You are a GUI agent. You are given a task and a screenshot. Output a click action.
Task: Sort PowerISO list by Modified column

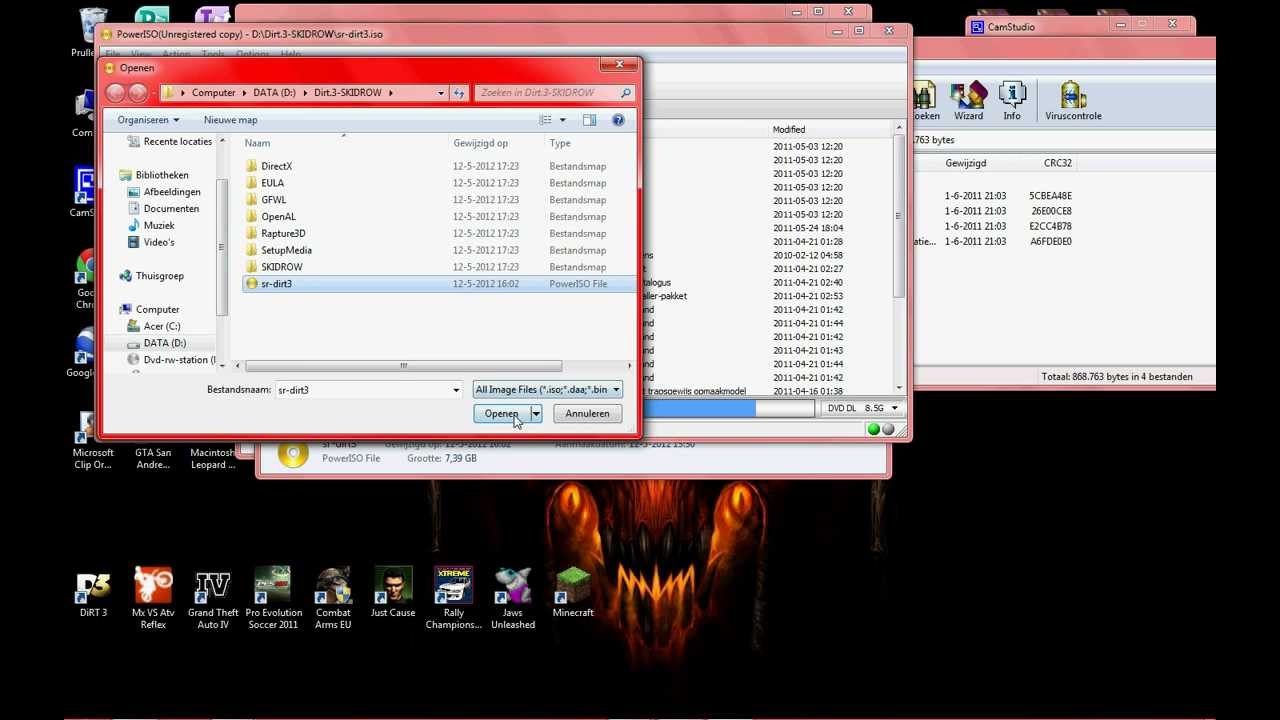(x=788, y=130)
